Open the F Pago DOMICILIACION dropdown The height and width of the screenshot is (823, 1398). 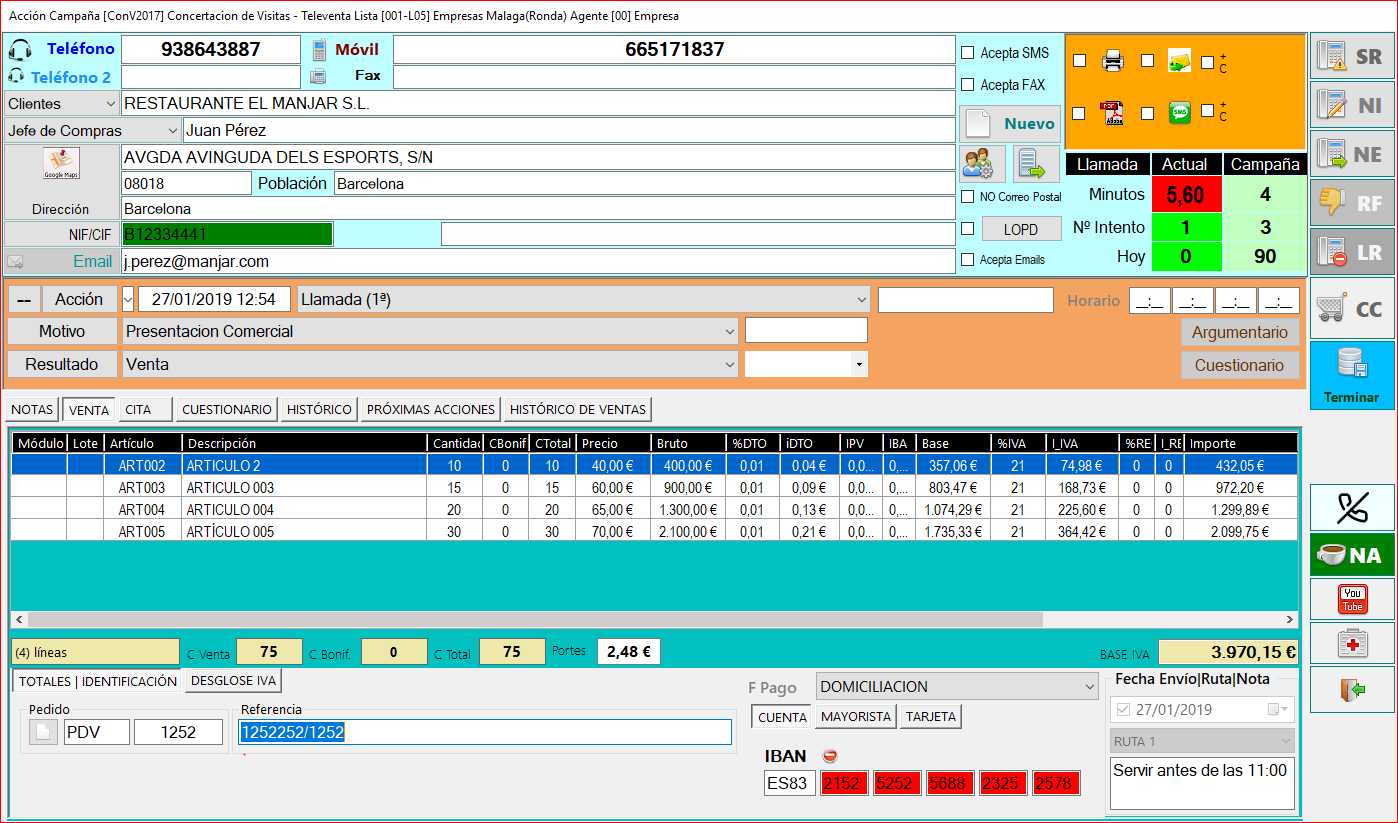[x=1089, y=687]
